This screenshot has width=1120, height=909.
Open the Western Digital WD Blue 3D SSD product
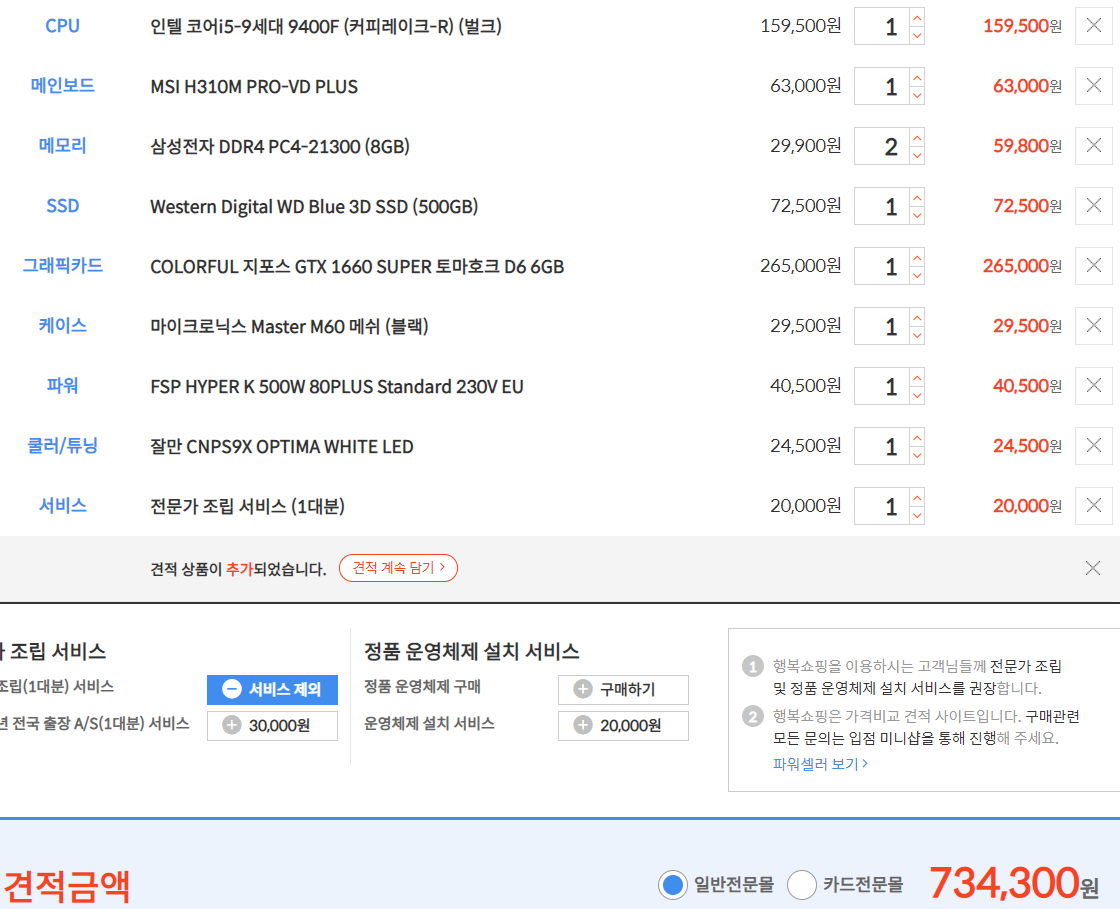(x=314, y=206)
